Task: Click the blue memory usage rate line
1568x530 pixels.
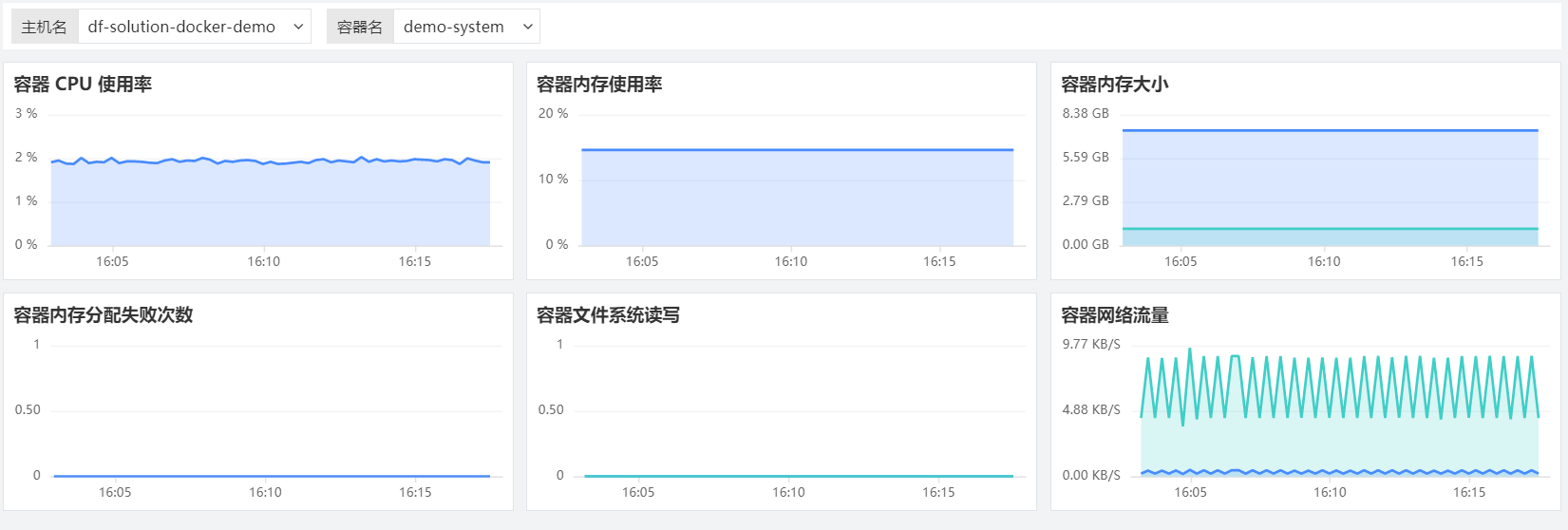Action: point(798,150)
